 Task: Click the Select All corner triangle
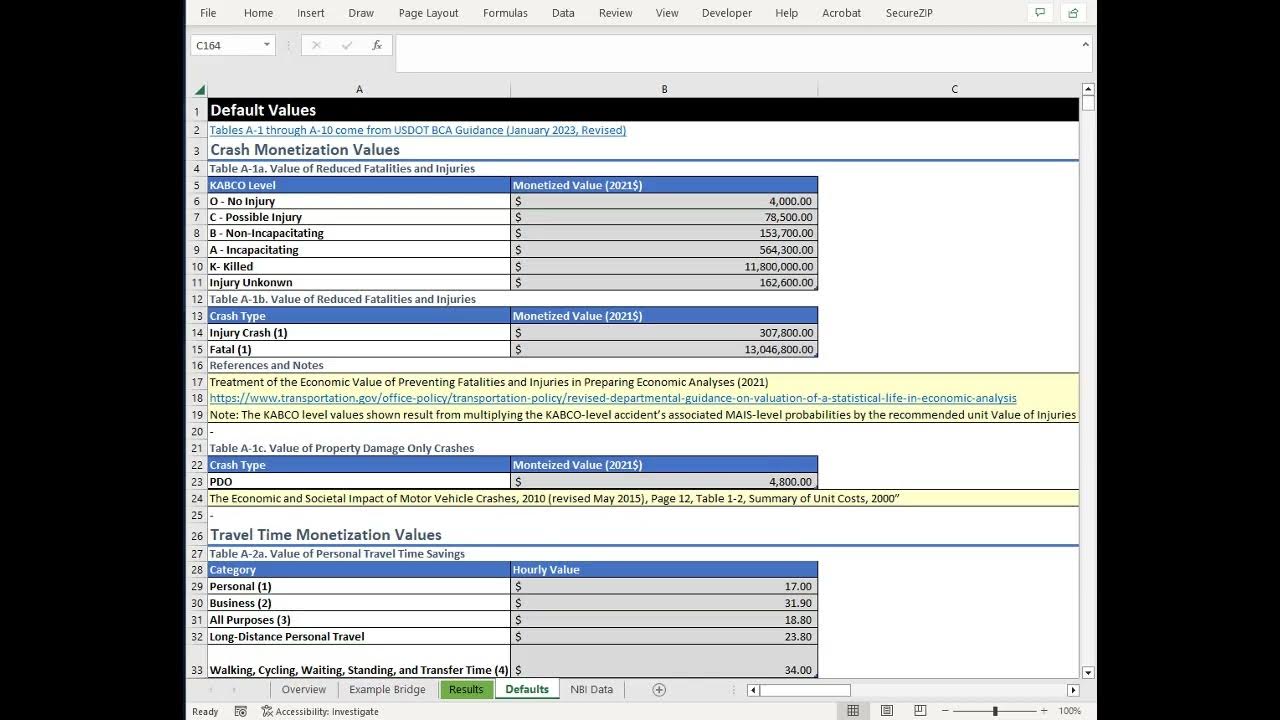point(199,89)
